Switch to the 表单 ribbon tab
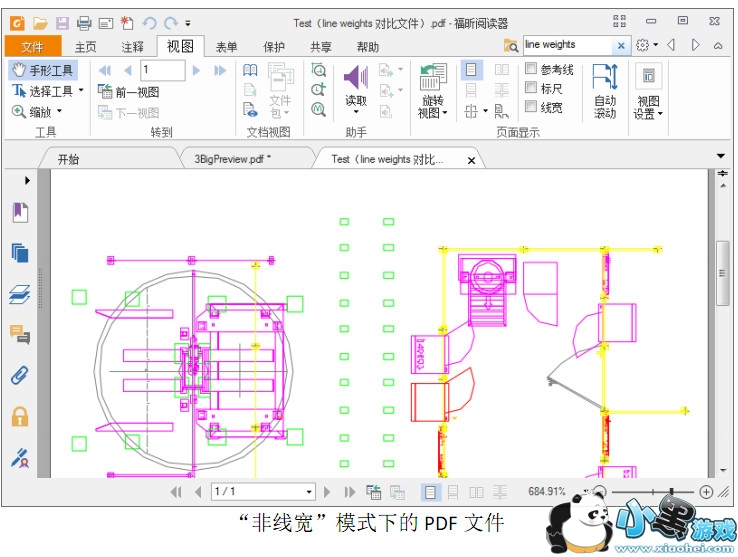The image size is (738, 557). 226,47
